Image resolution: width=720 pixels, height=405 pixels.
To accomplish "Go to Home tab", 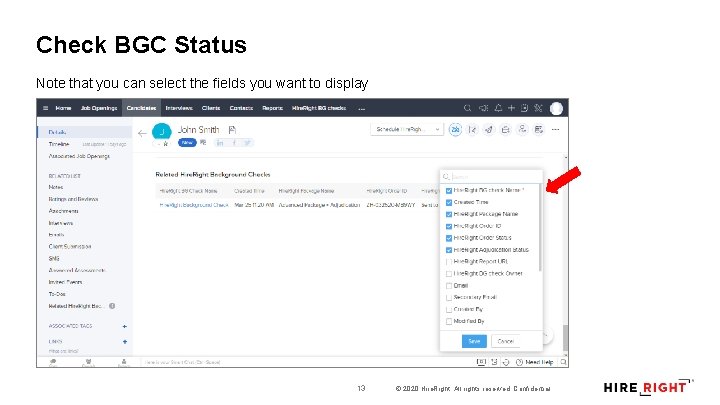I will tap(63, 108).
